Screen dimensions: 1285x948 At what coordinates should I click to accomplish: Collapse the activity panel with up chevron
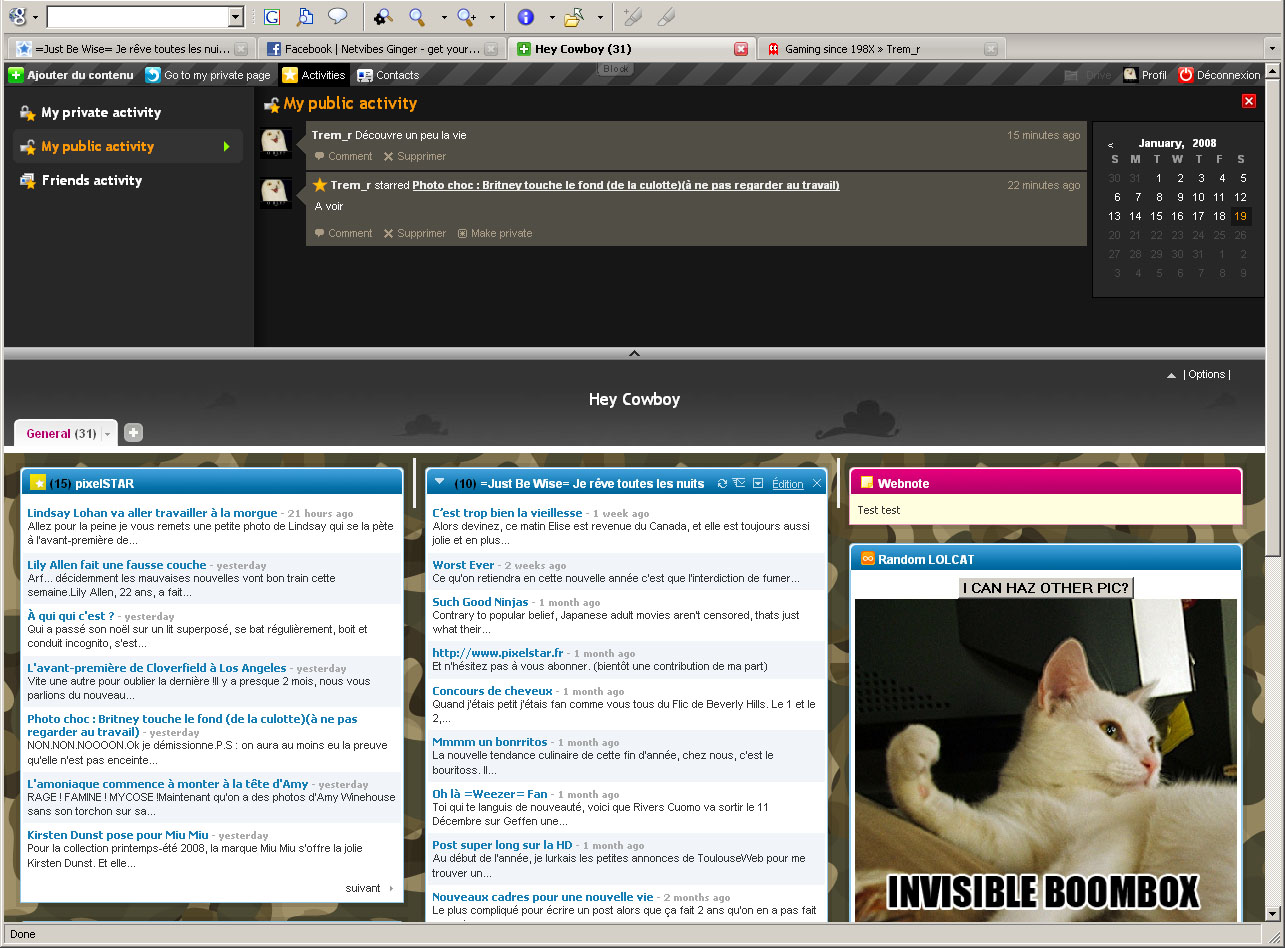(x=633, y=353)
